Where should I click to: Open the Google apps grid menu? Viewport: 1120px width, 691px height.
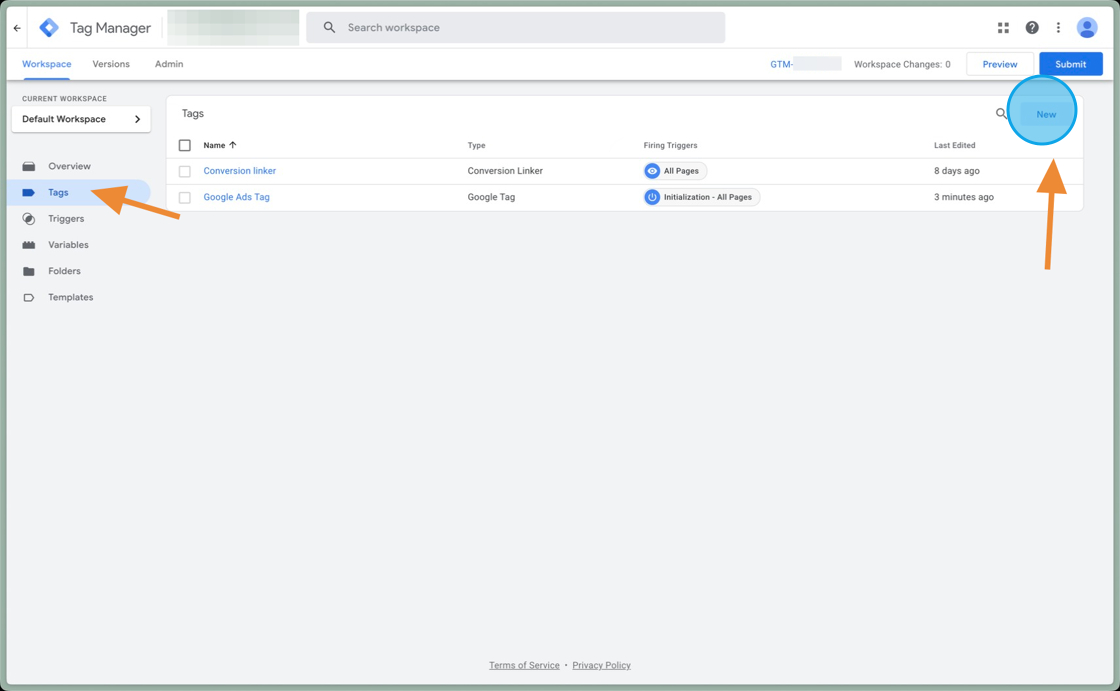pos(1003,27)
